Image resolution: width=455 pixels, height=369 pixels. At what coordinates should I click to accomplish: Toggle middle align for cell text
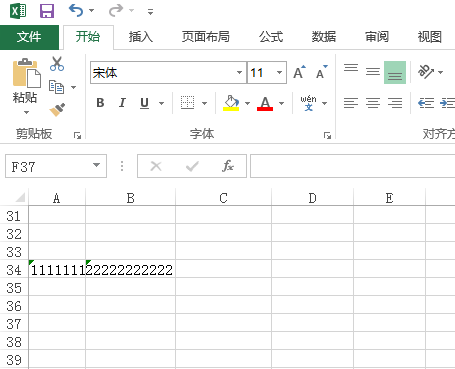tap(373, 72)
